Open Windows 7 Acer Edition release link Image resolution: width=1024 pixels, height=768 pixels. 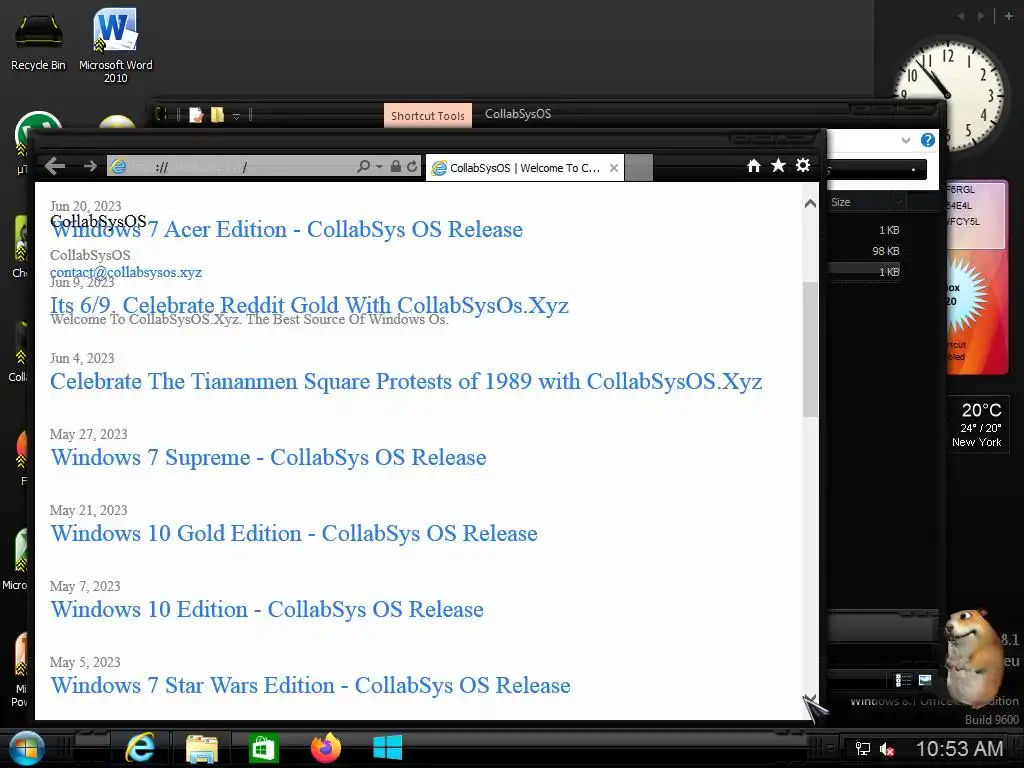click(287, 230)
